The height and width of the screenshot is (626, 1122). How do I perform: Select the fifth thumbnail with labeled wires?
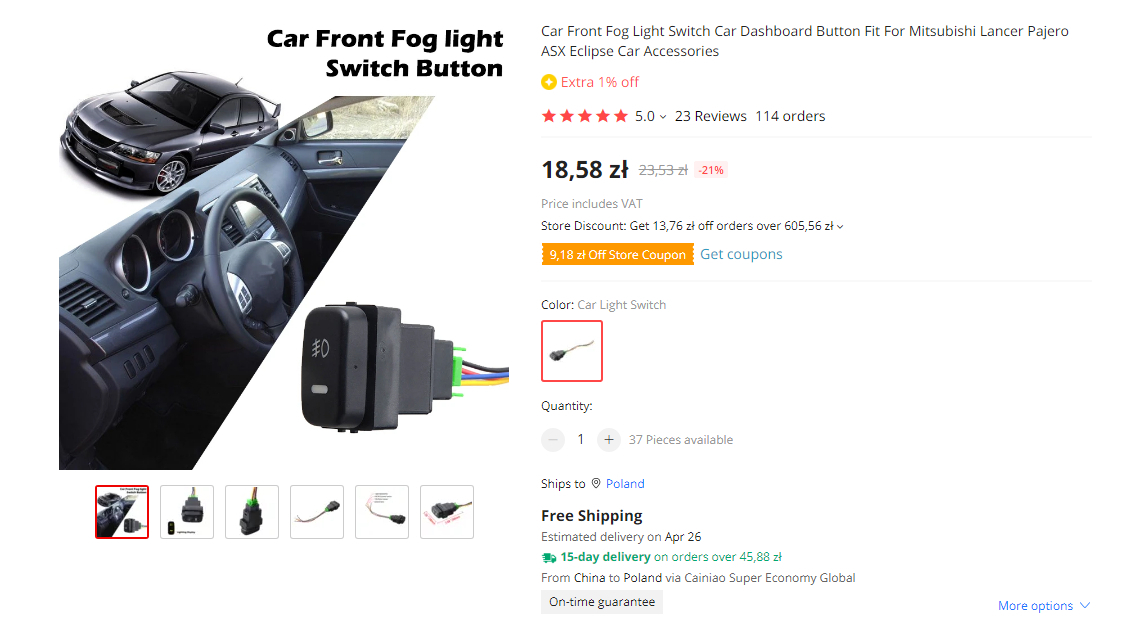click(x=382, y=512)
